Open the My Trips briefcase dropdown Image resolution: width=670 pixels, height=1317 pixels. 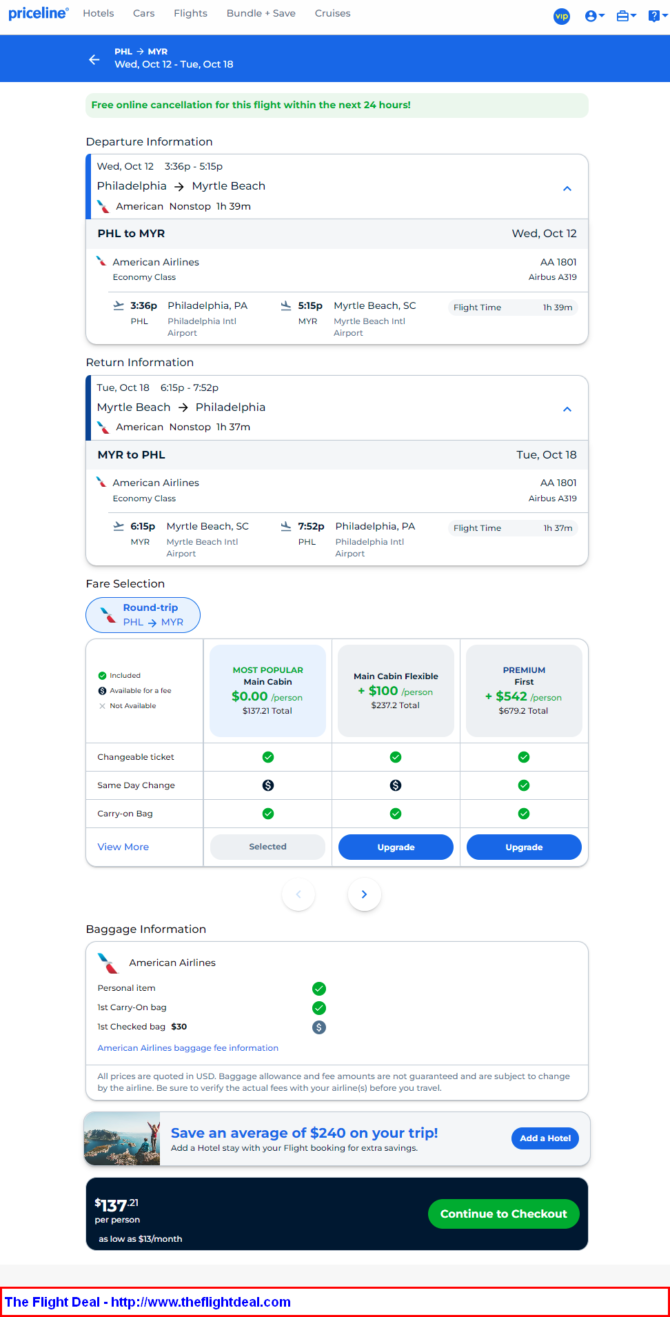(x=627, y=16)
